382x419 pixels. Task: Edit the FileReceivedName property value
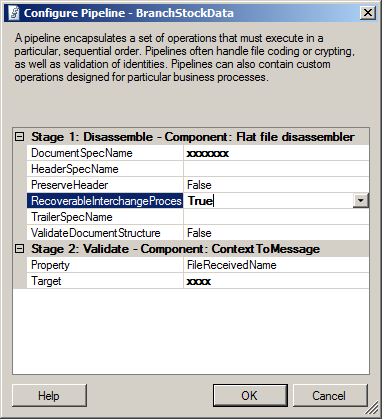coord(276,265)
